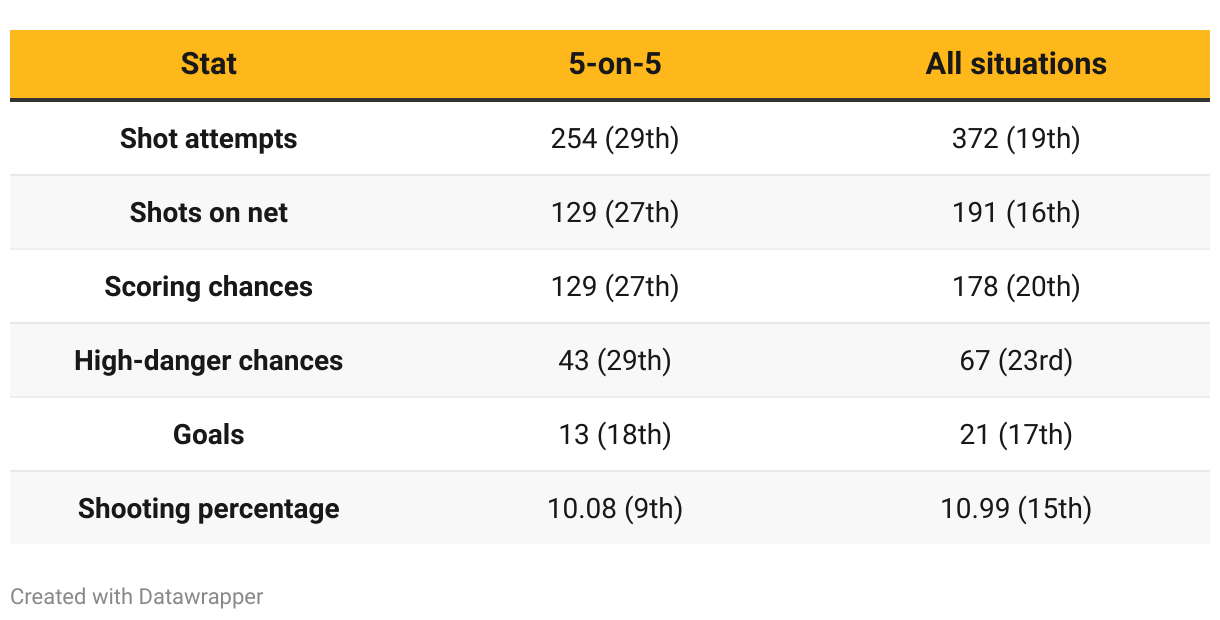Select the 5-on-5 column header
Viewport: 1220px width, 620px height.
tap(615, 64)
